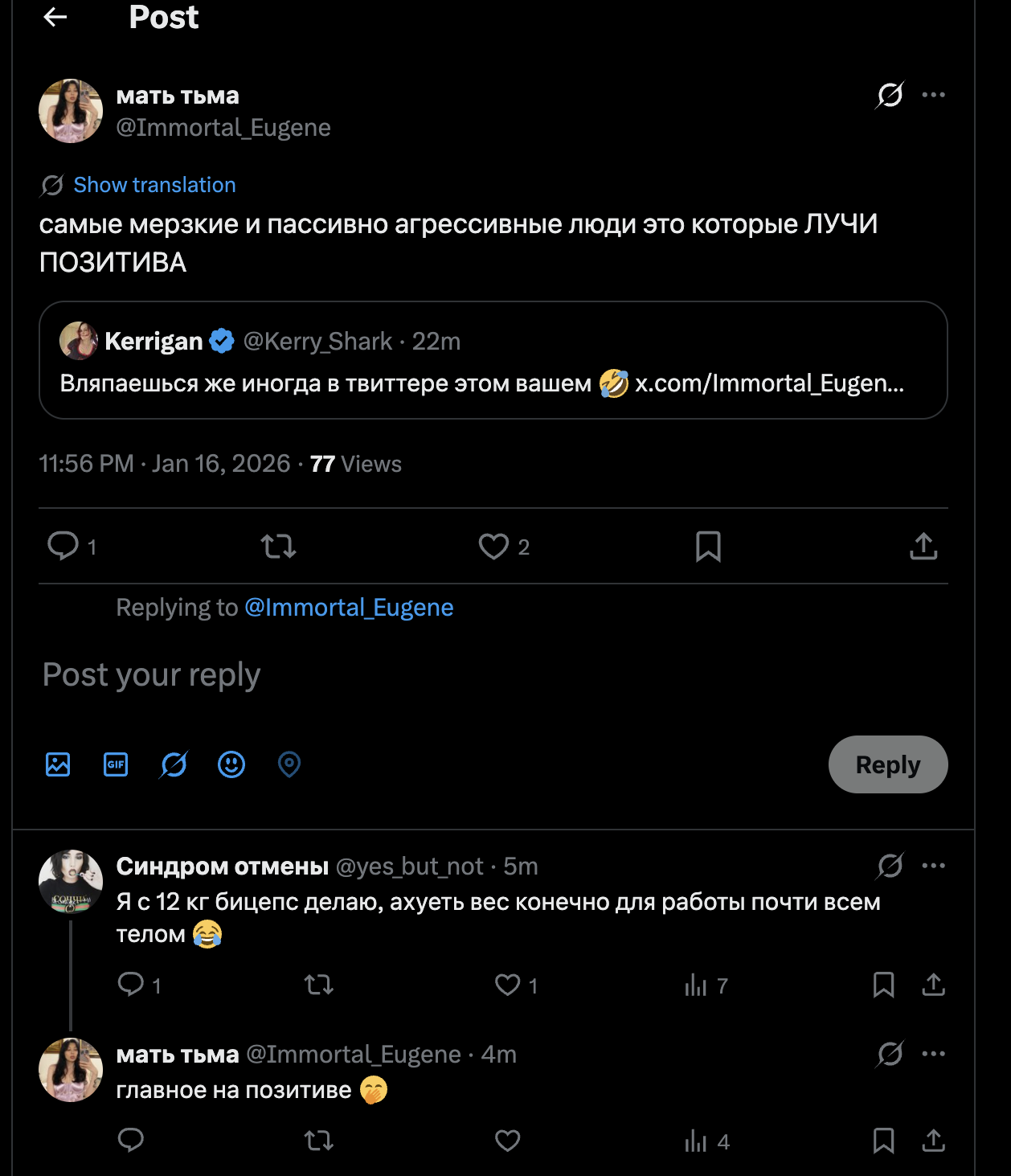Add an image to the reply
The height and width of the screenshot is (1176, 1011).
[58, 764]
